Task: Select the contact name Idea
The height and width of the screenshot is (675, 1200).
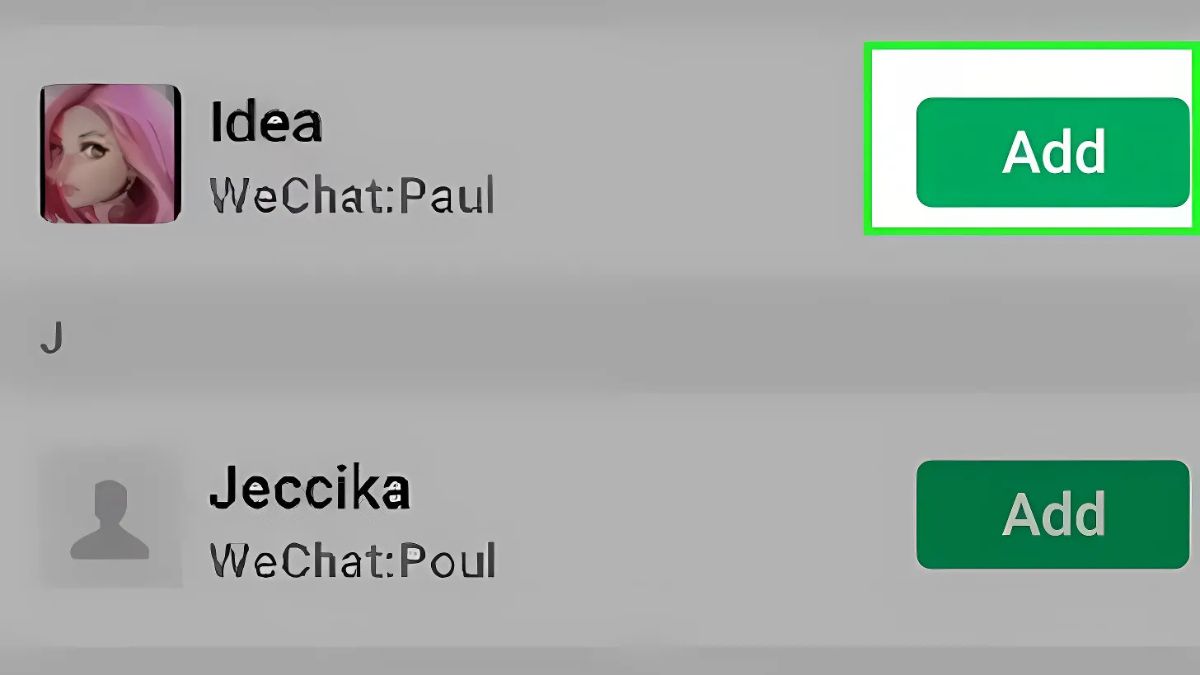Action: click(x=265, y=123)
